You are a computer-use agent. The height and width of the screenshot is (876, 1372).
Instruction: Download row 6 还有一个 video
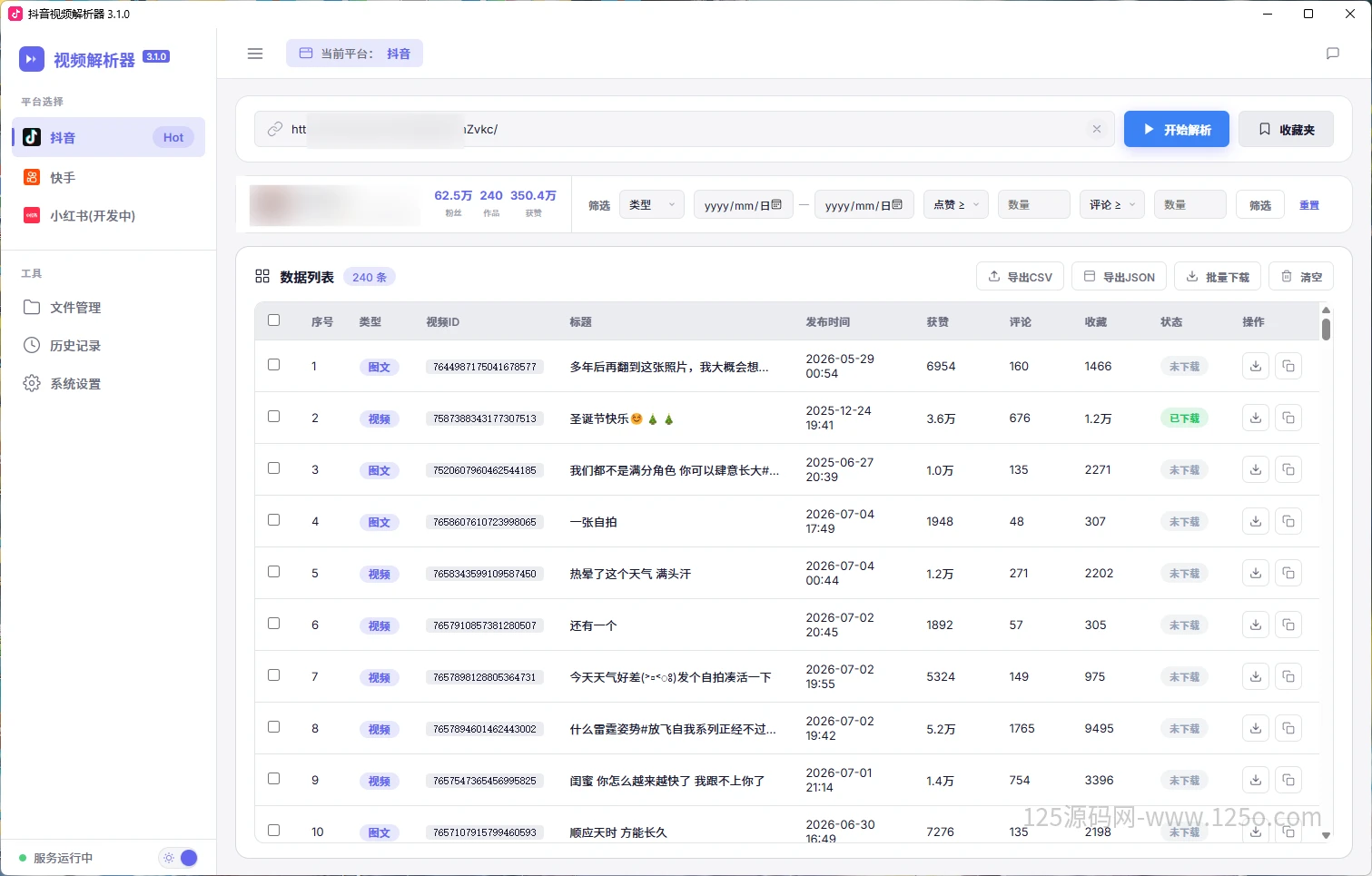(1256, 625)
